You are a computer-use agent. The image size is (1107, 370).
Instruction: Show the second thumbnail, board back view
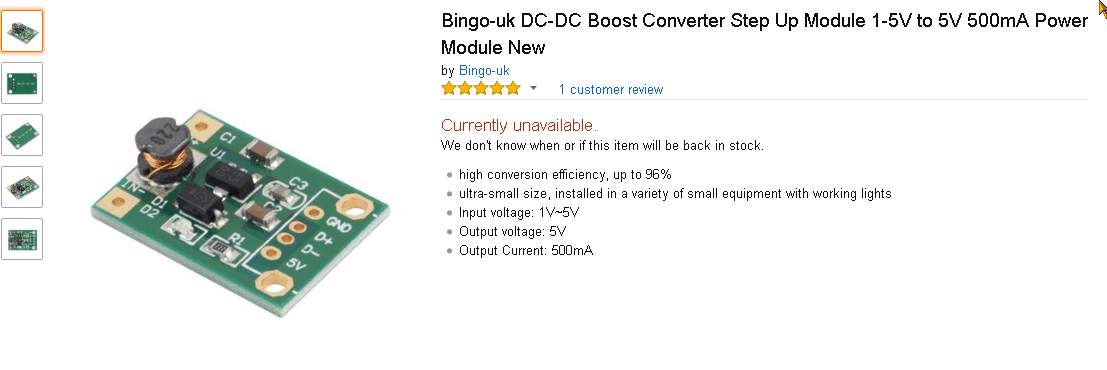click(22, 83)
